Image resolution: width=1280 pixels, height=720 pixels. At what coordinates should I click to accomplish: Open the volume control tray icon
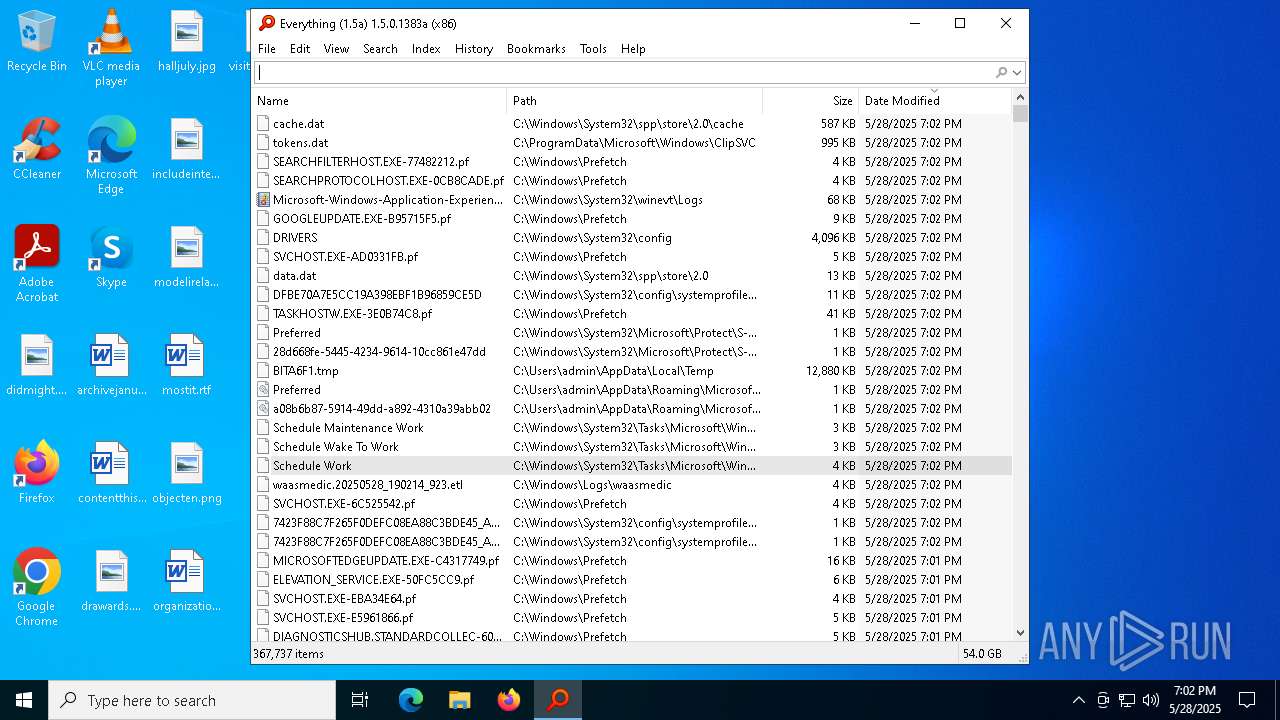coord(1151,700)
